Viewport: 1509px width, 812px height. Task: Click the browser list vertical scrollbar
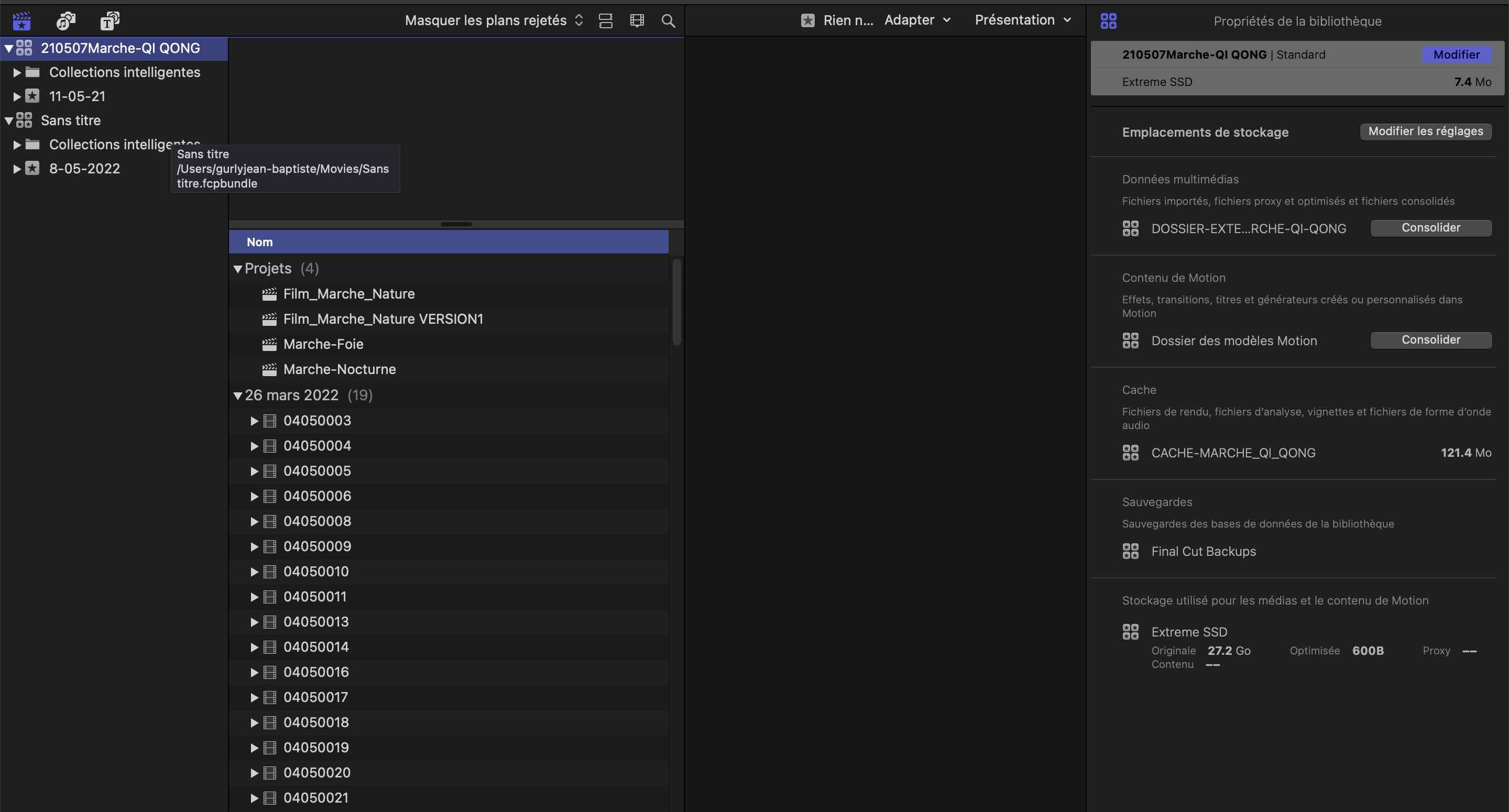coord(676,302)
